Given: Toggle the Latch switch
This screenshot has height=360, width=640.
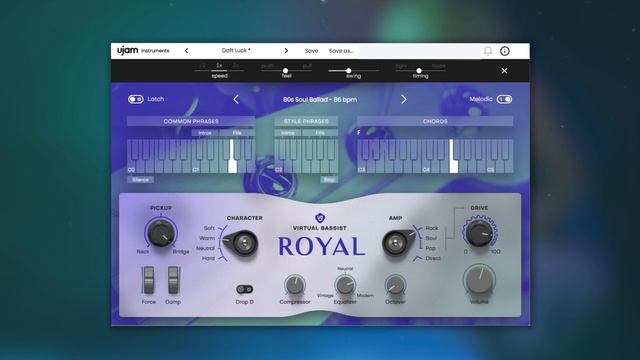Looking at the screenshot, I should (136, 99).
